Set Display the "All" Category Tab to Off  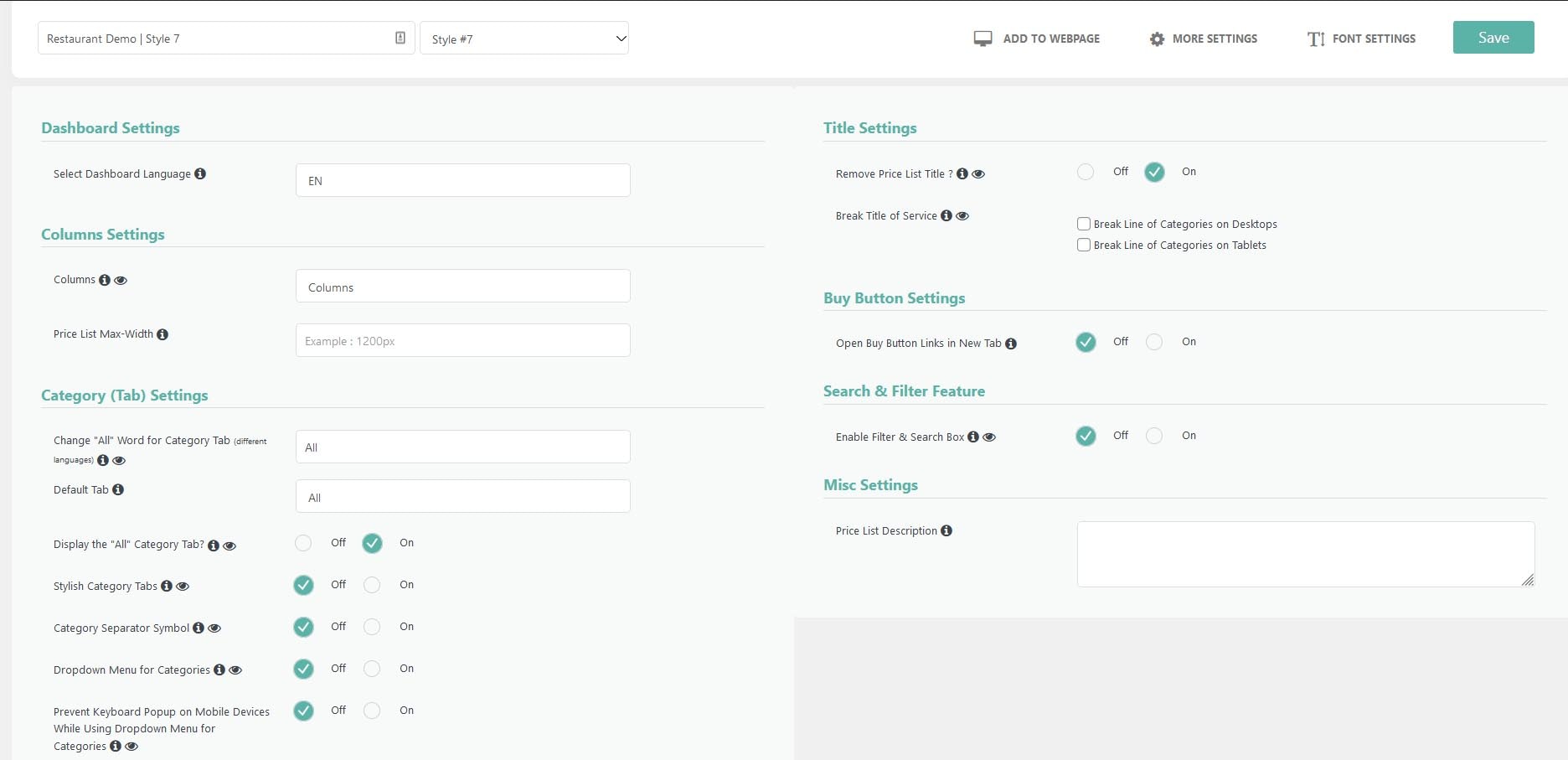click(303, 543)
